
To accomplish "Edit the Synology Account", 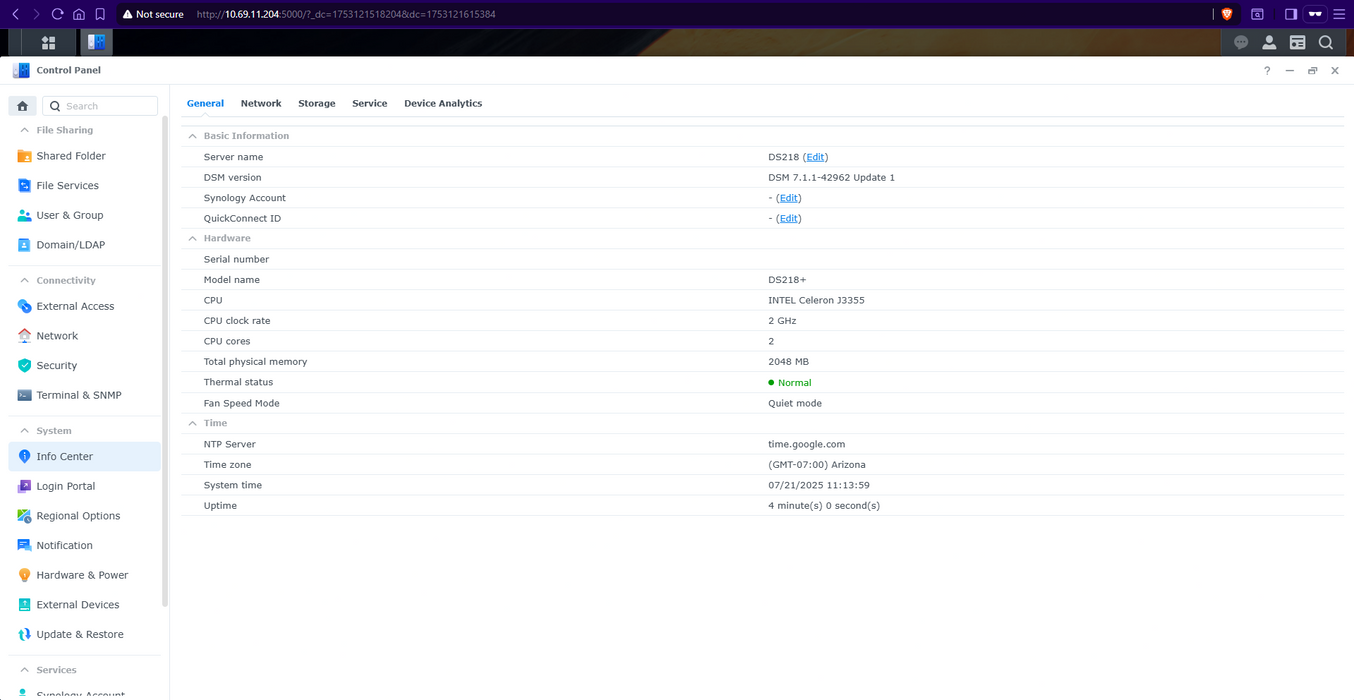I will tap(789, 198).
